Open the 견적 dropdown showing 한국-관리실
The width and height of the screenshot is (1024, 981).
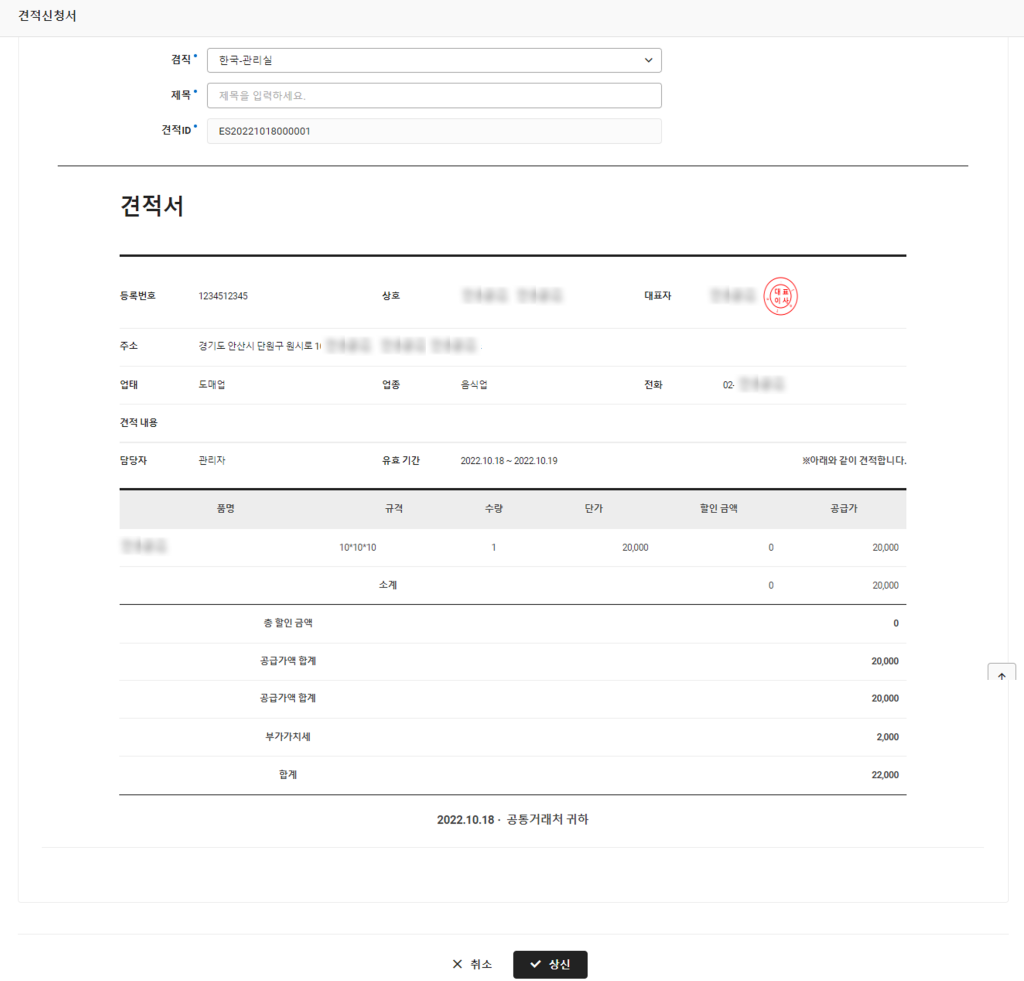[x=434, y=60]
